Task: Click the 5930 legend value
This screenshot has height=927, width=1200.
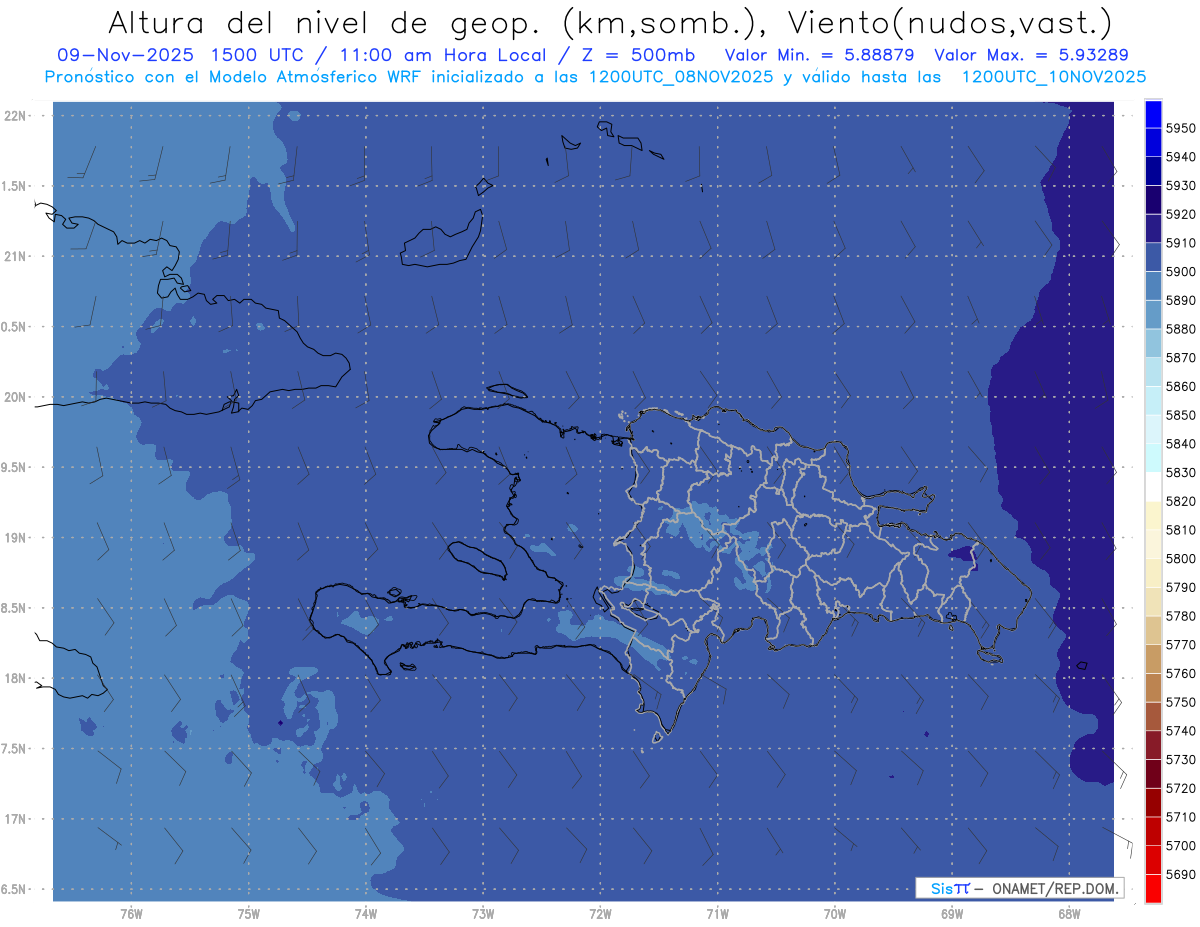Action: coord(1180,186)
